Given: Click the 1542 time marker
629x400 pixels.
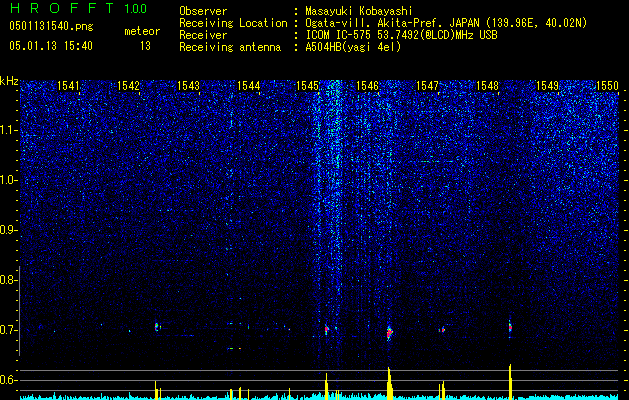Looking at the screenshot, I should pos(128,85).
